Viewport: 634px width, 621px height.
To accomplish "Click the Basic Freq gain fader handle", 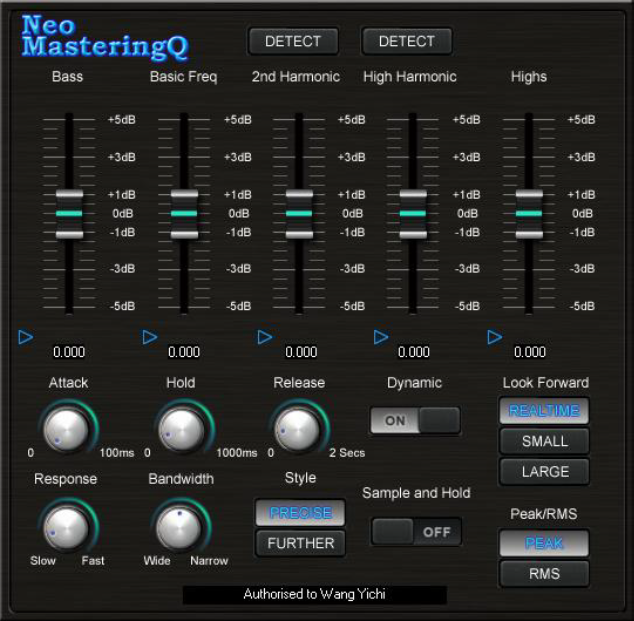I will point(184,213).
